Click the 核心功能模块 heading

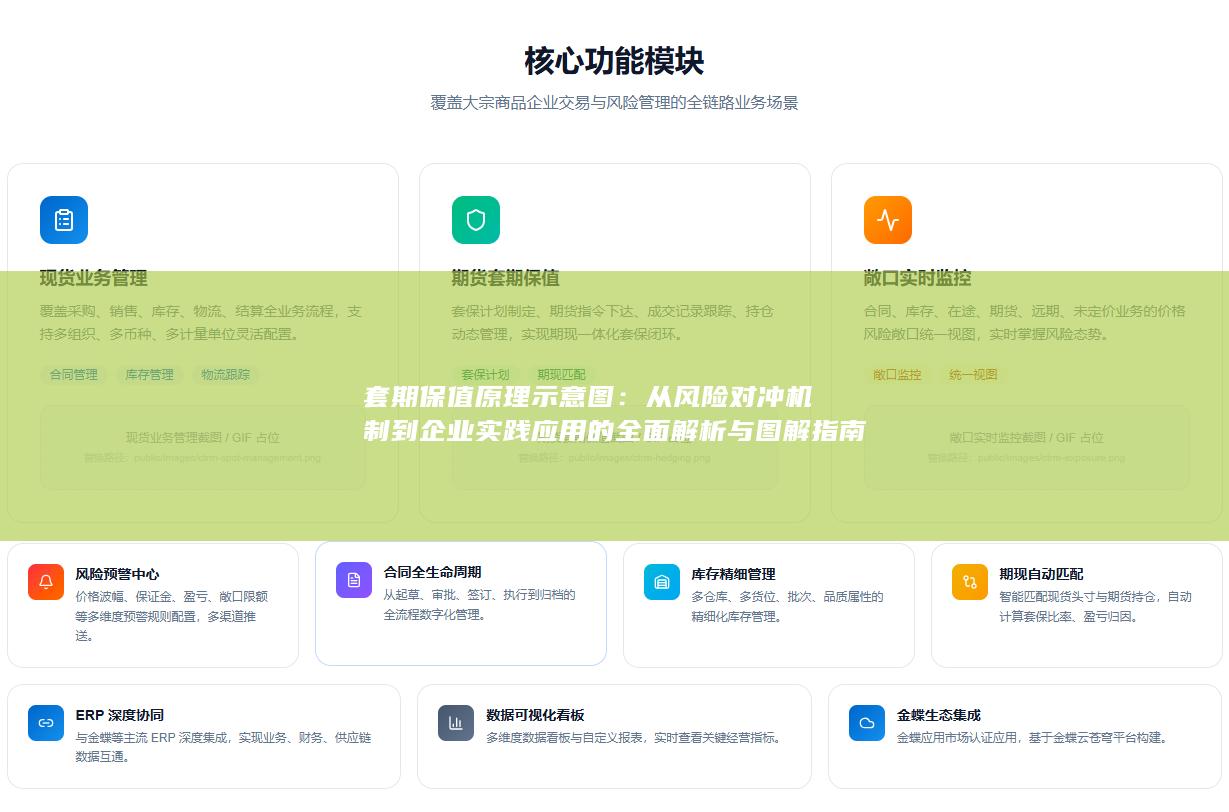(x=614, y=62)
